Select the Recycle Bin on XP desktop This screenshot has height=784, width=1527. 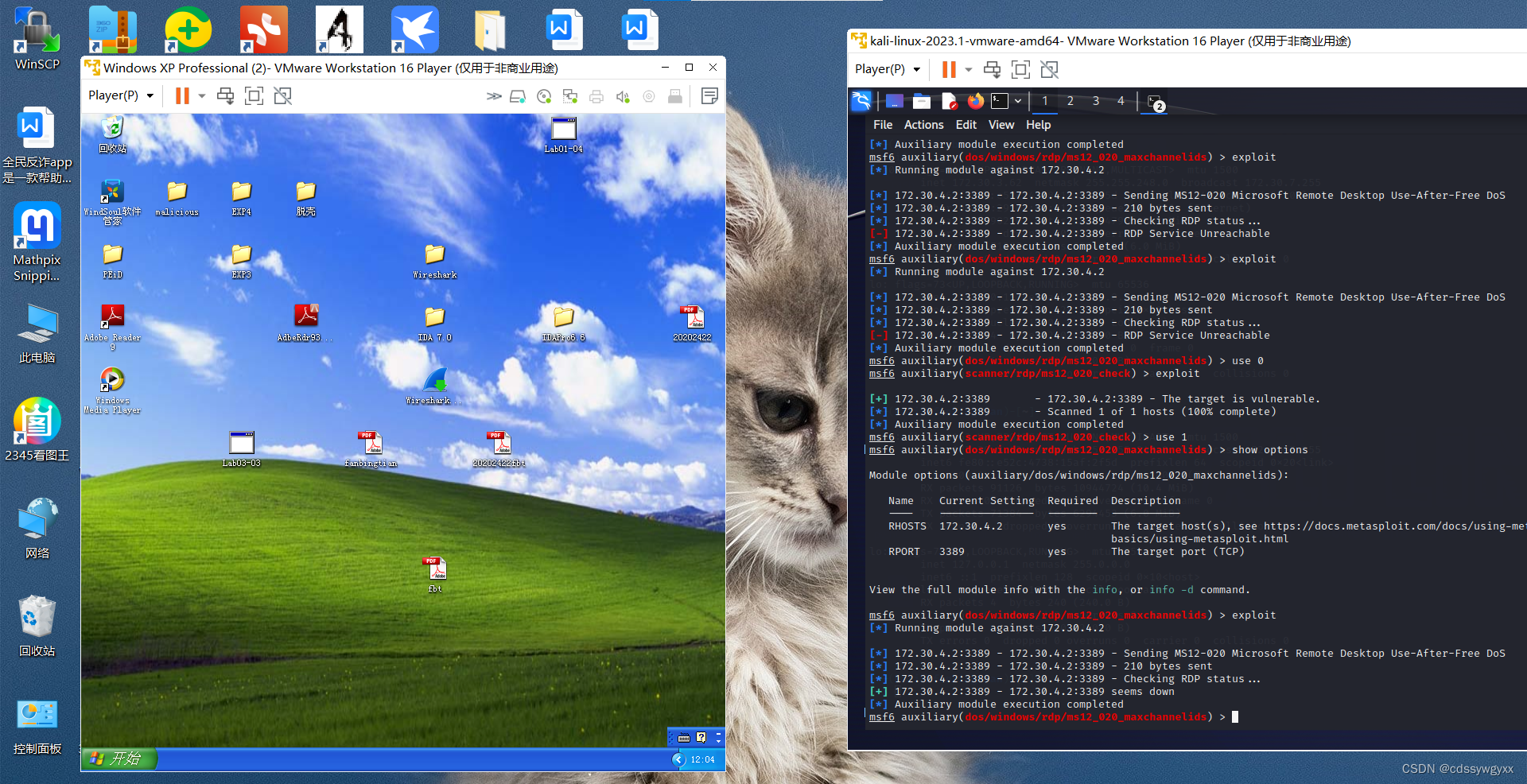coord(113,134)
